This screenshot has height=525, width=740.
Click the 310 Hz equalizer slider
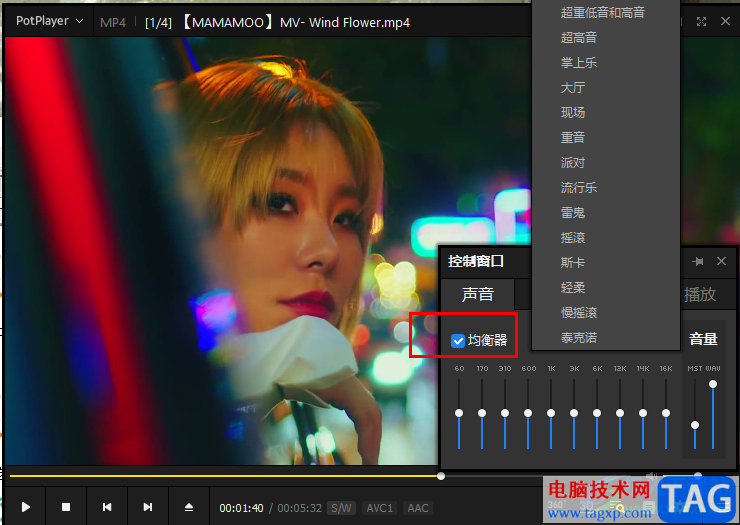505,413
